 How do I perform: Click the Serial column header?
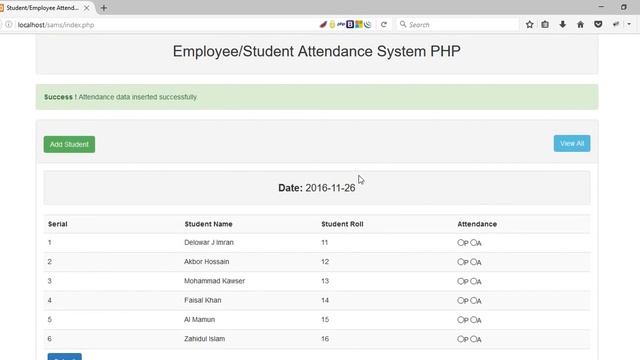pos(58,224)
